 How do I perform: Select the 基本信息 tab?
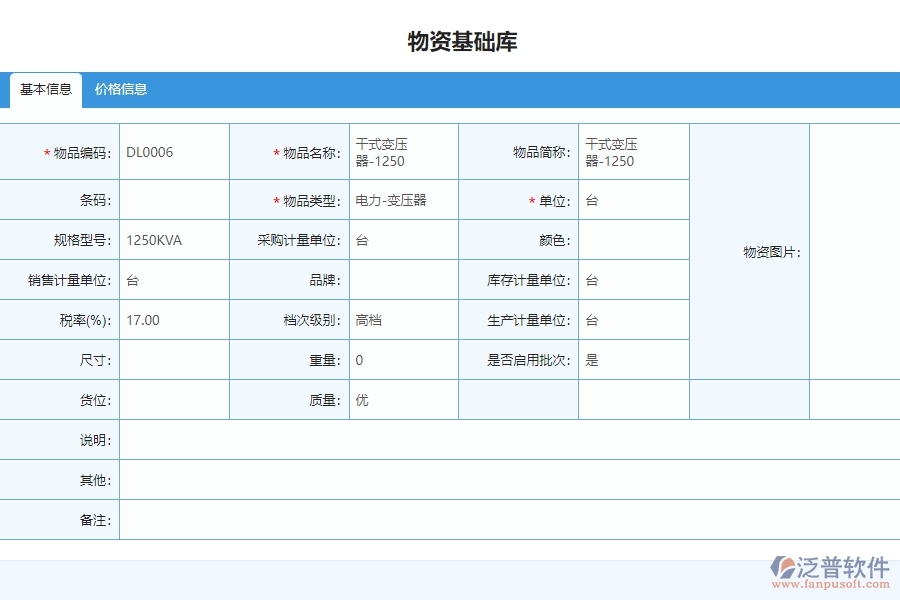coord(44,88)
